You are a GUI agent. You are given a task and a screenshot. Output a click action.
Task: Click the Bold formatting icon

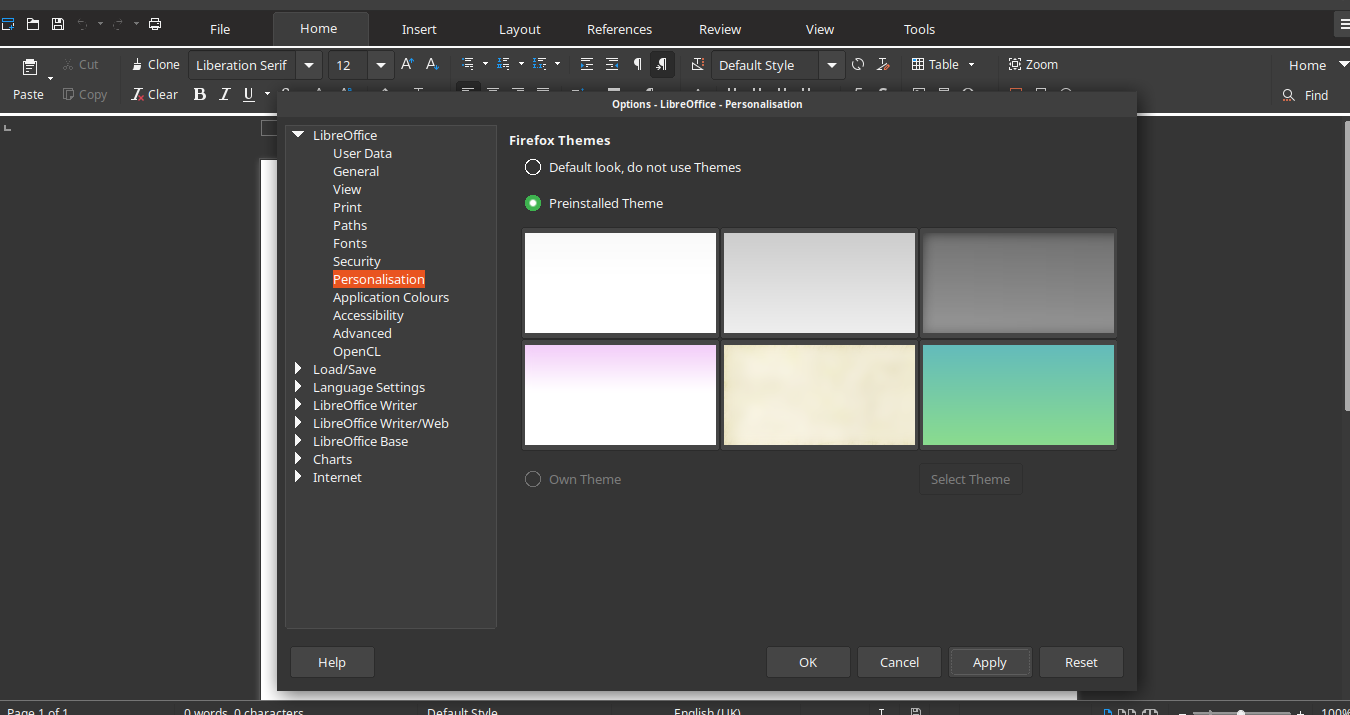pyautogui.click(x=199, y=94)
